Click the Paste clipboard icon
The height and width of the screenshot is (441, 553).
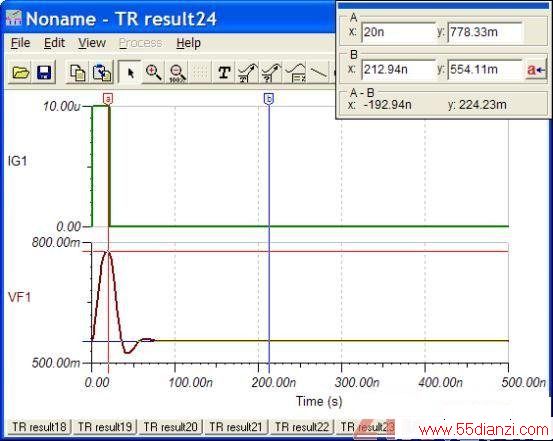(x=102, y=72)
